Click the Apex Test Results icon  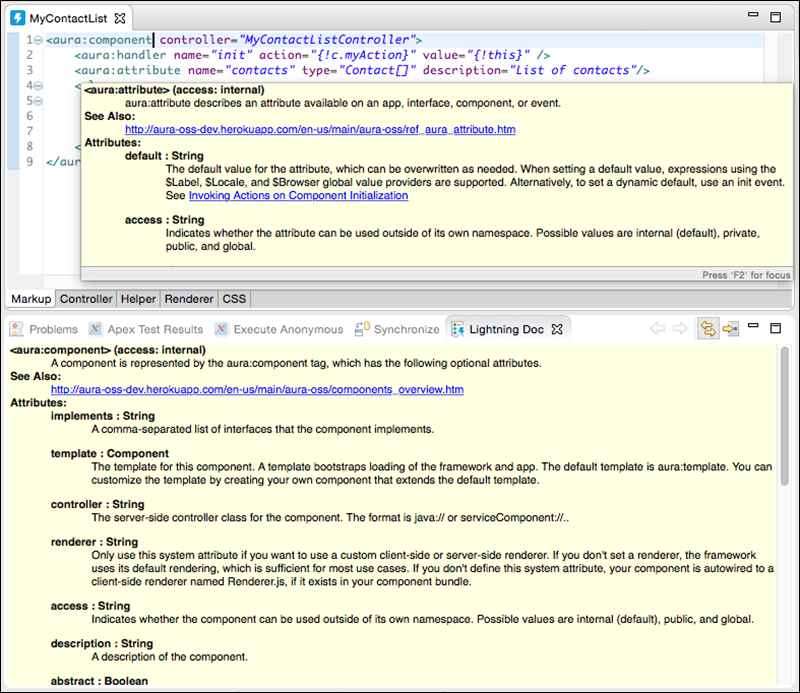[95, 329]
